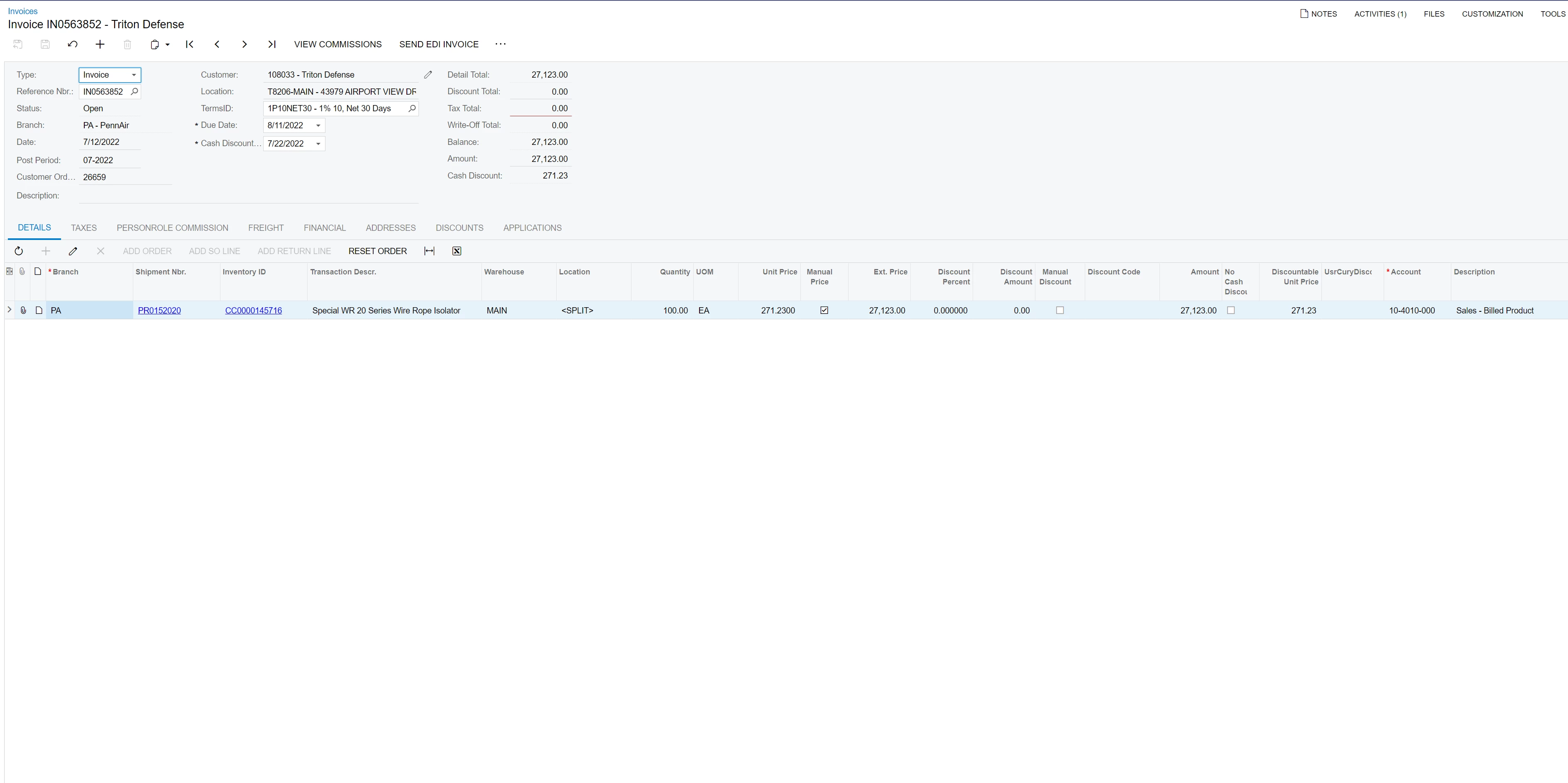Add new invoice record with plus icon
This screenshot has height=783, width=1568.
click(x=100, y=44)
